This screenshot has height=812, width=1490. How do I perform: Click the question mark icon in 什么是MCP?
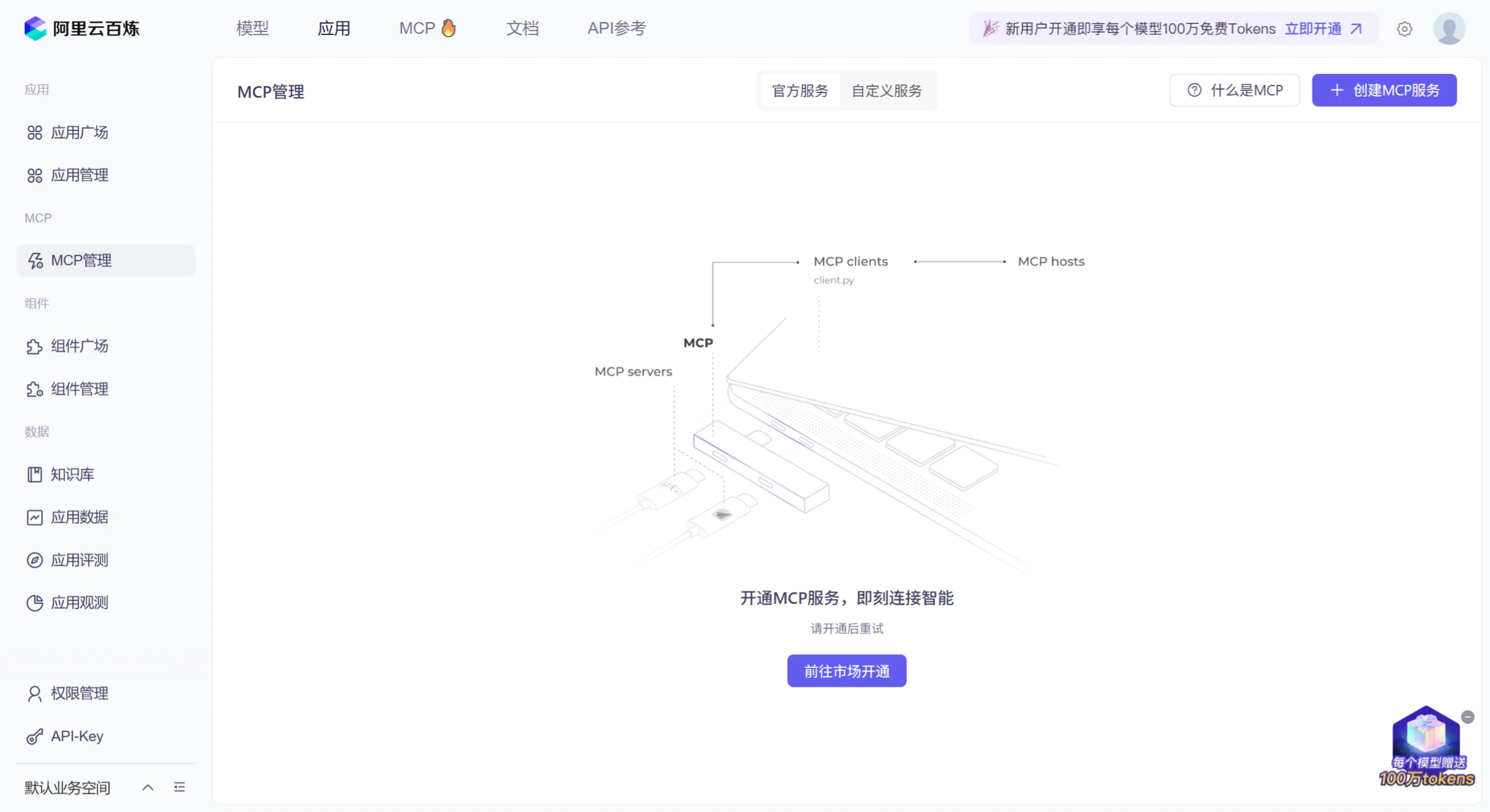point(1194,90)
